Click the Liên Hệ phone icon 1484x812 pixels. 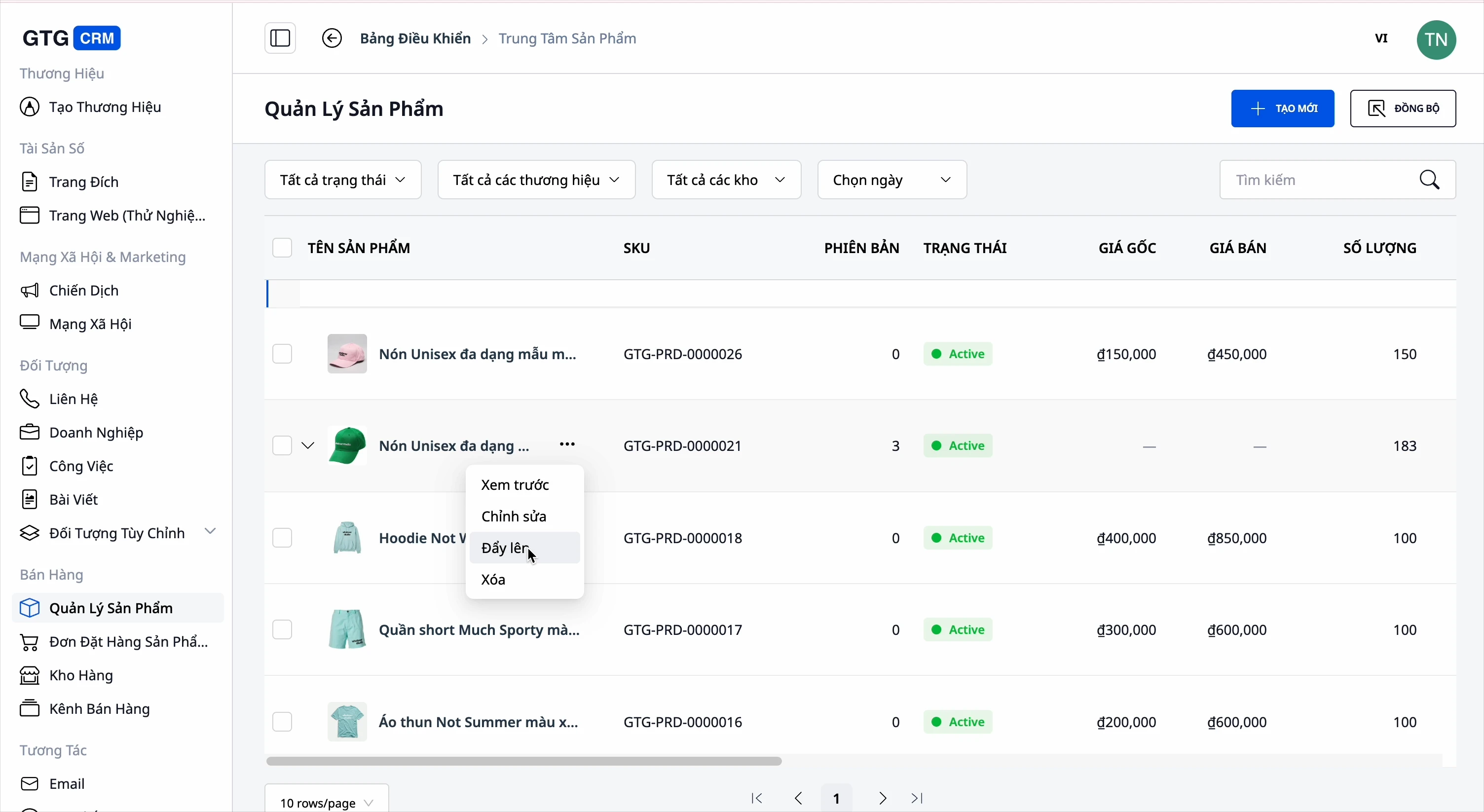point(30,399)
